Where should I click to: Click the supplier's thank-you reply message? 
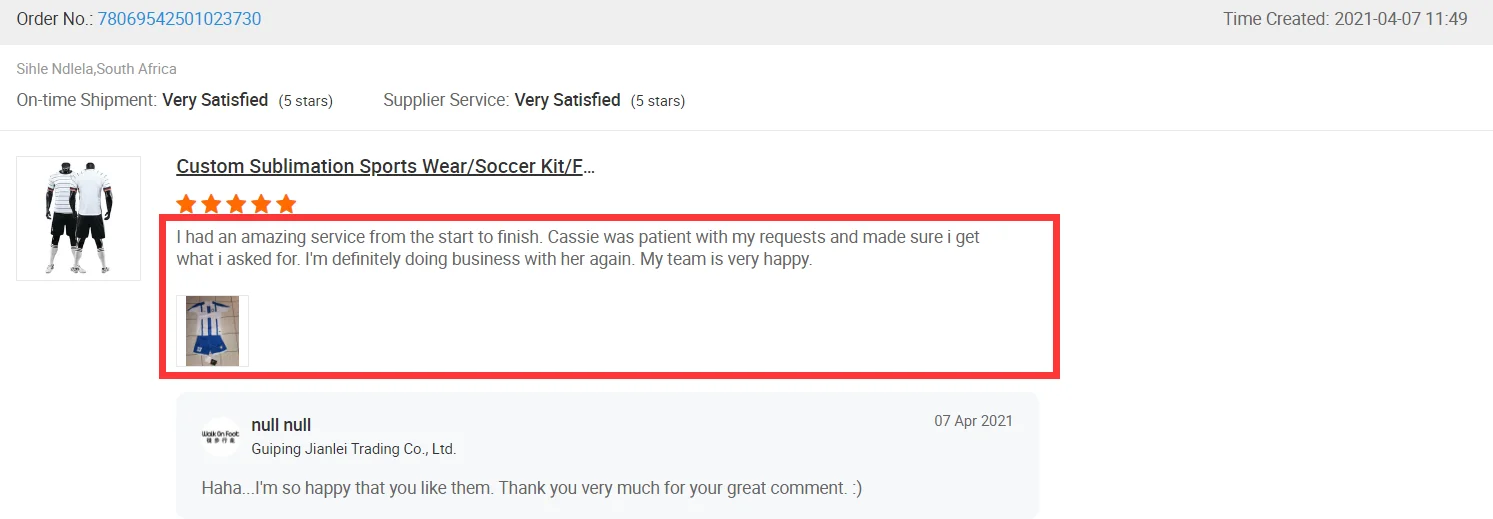(x=531, y=488)
